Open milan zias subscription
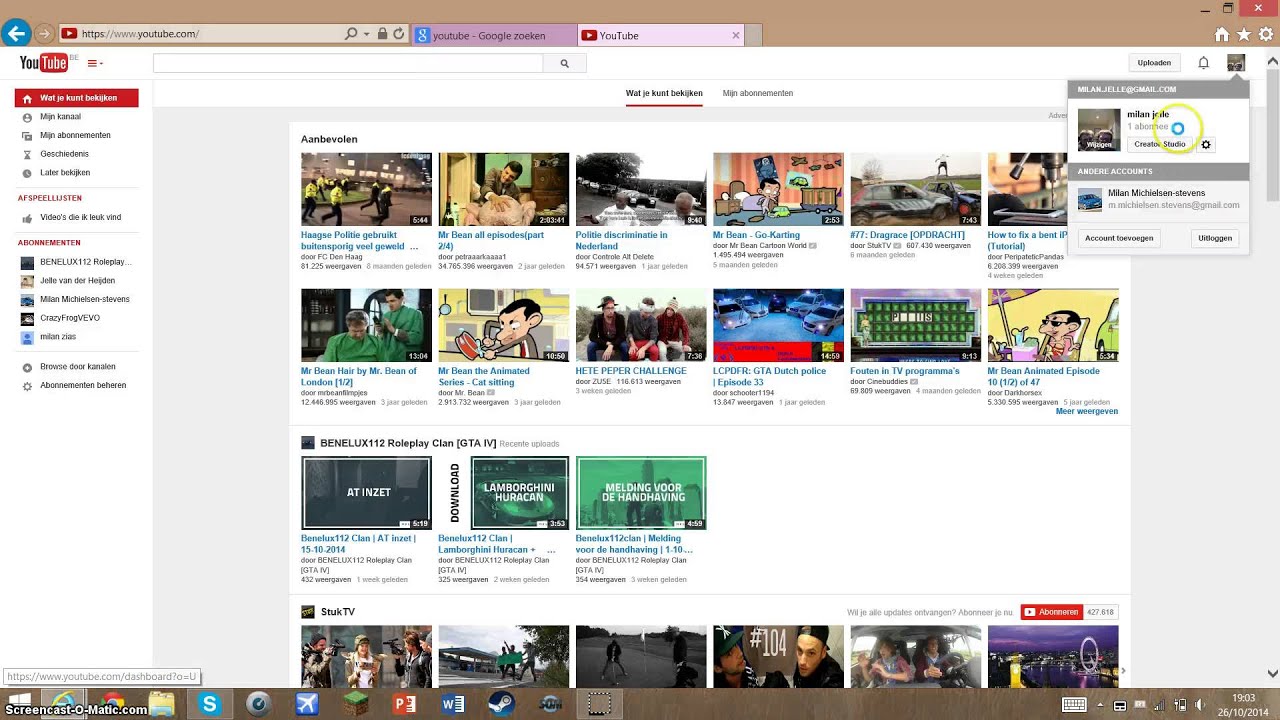1280x720 pixels. [48, 337]
